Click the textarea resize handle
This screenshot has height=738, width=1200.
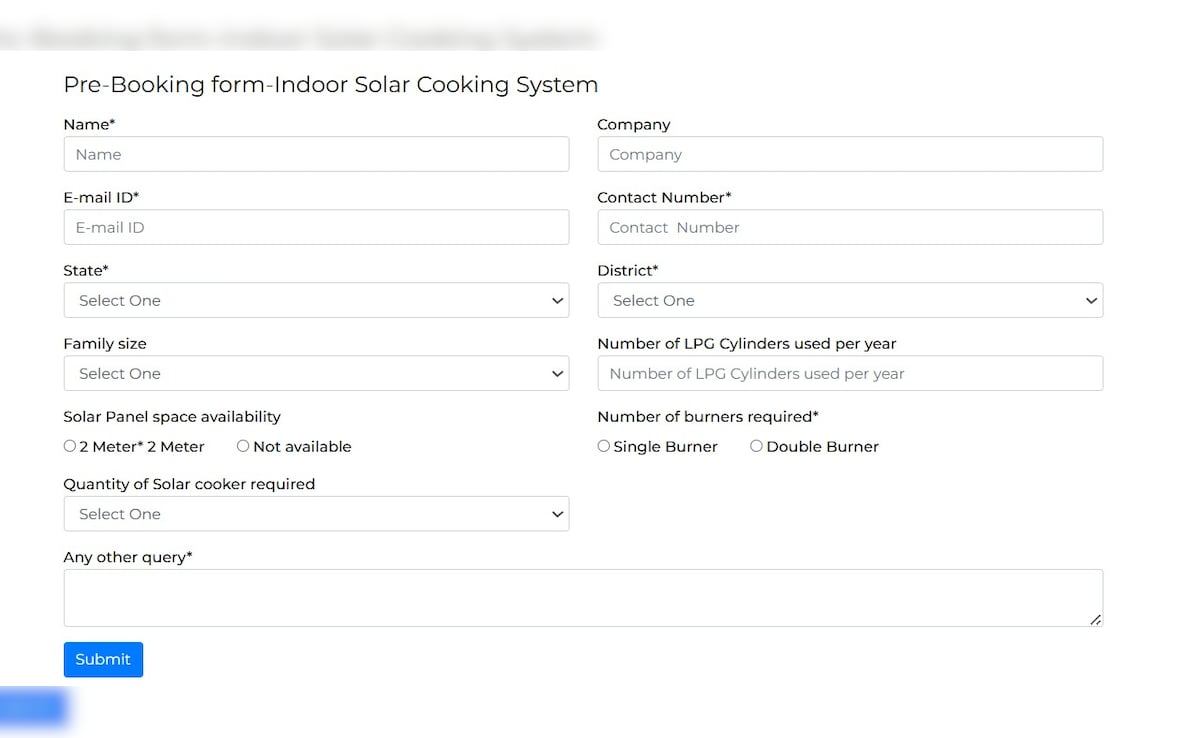click(x=1096, y=620)
